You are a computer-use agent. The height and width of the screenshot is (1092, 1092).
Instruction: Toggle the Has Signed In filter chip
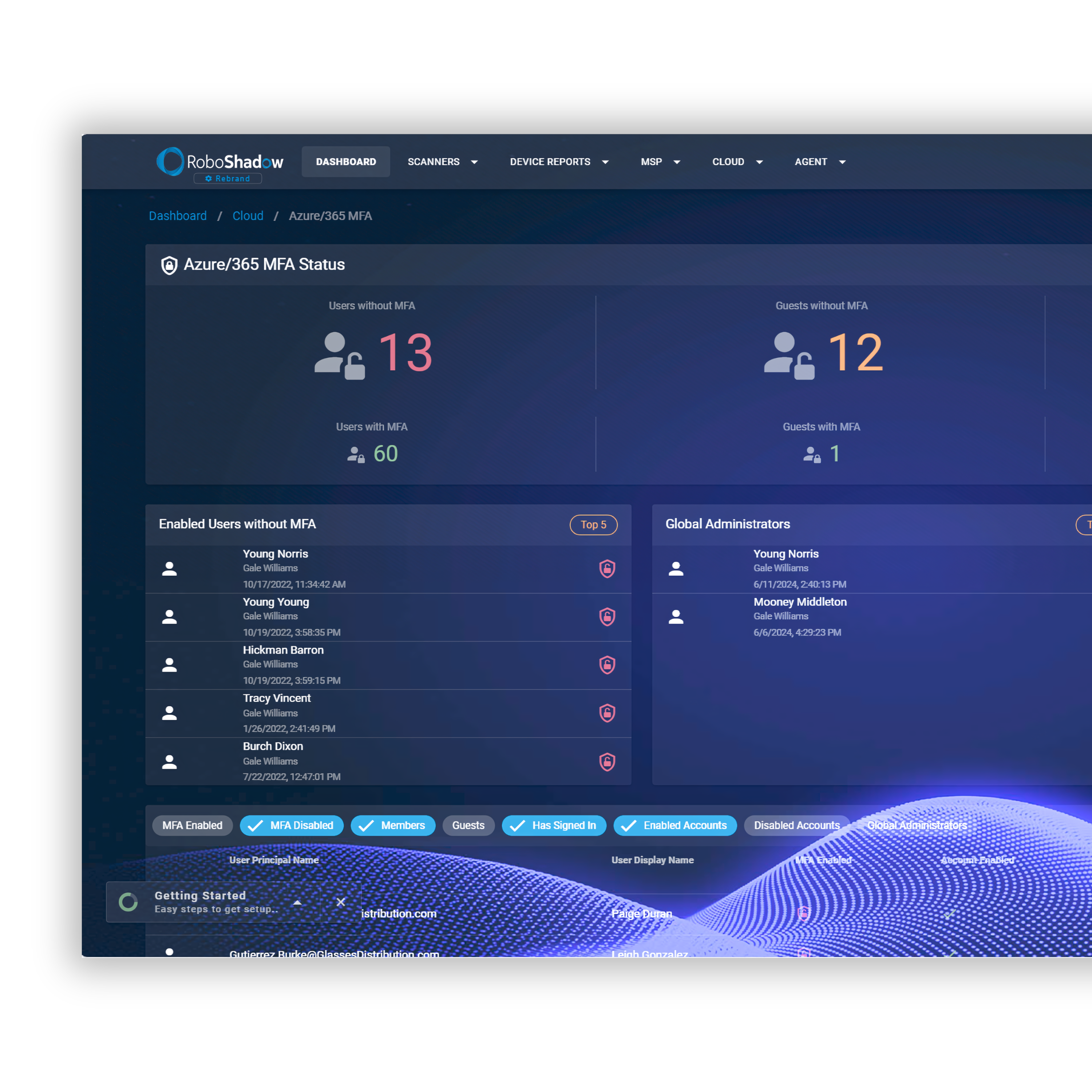point(554,825)
